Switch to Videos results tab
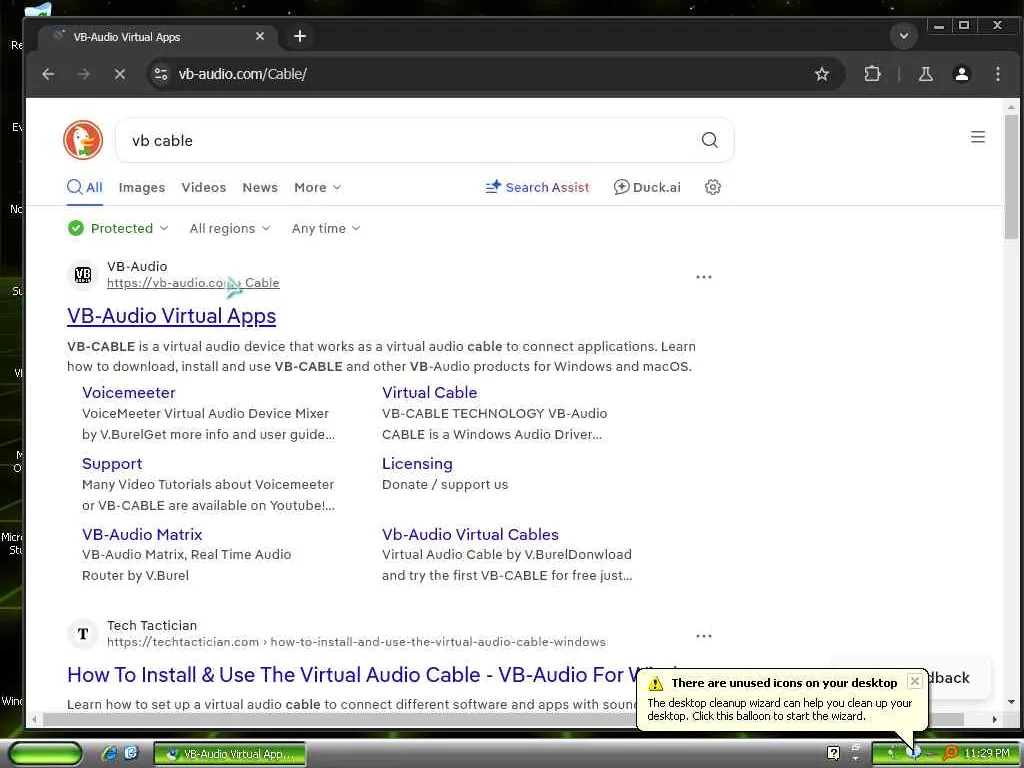 pos(204,187)
